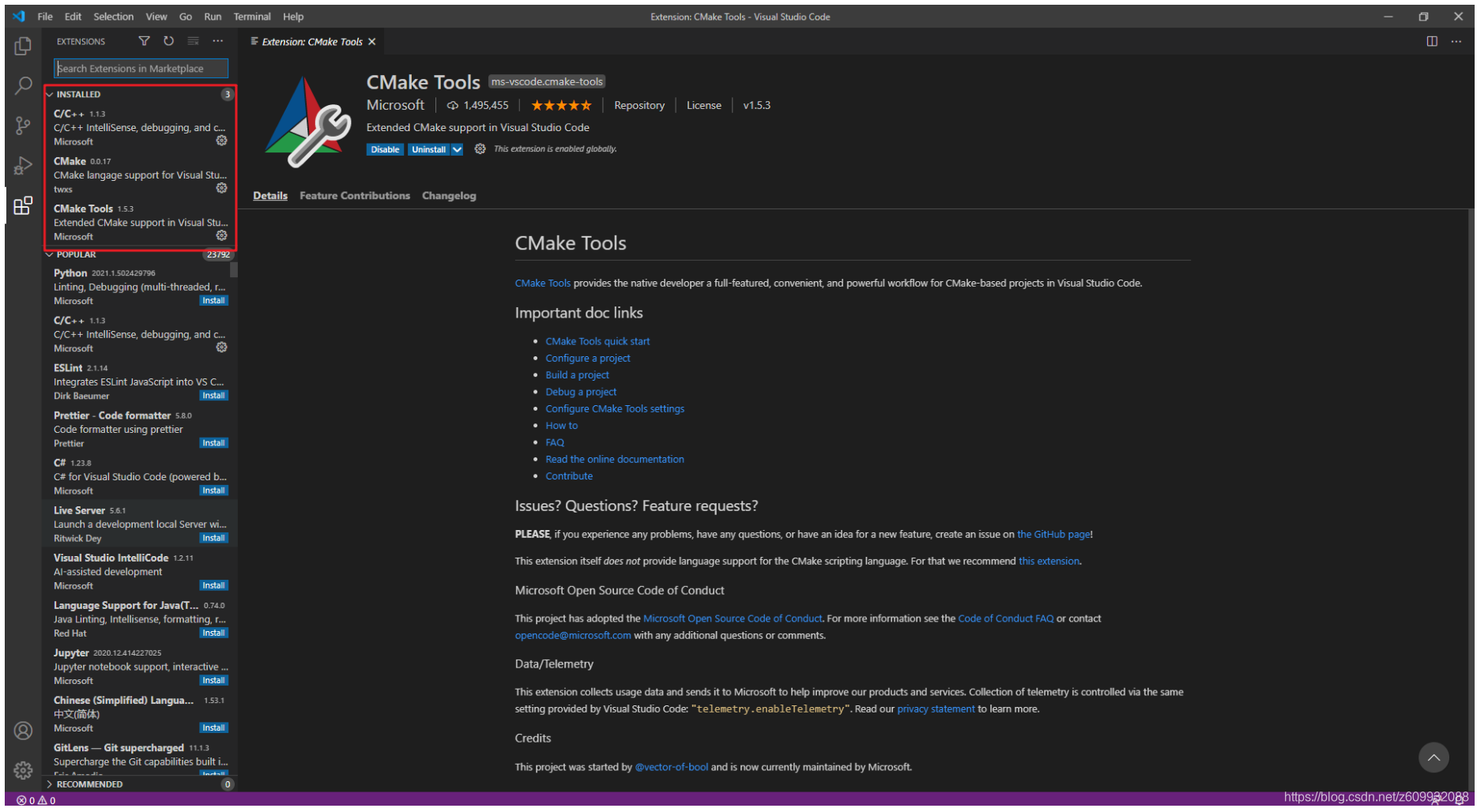1477x812 pixels.
Task: Click the CMake Tools extension logo
Action: tap(308, 121)
